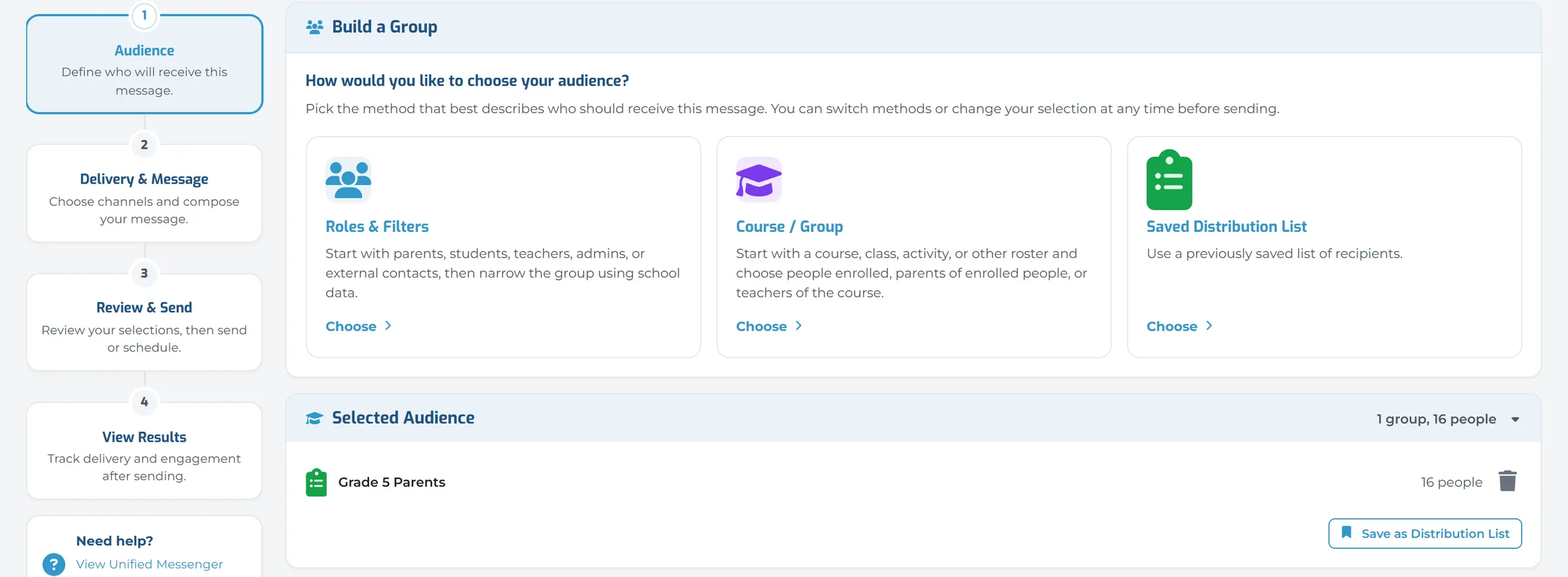
Task: Click the Need help question mark icon
Action: 54,564
